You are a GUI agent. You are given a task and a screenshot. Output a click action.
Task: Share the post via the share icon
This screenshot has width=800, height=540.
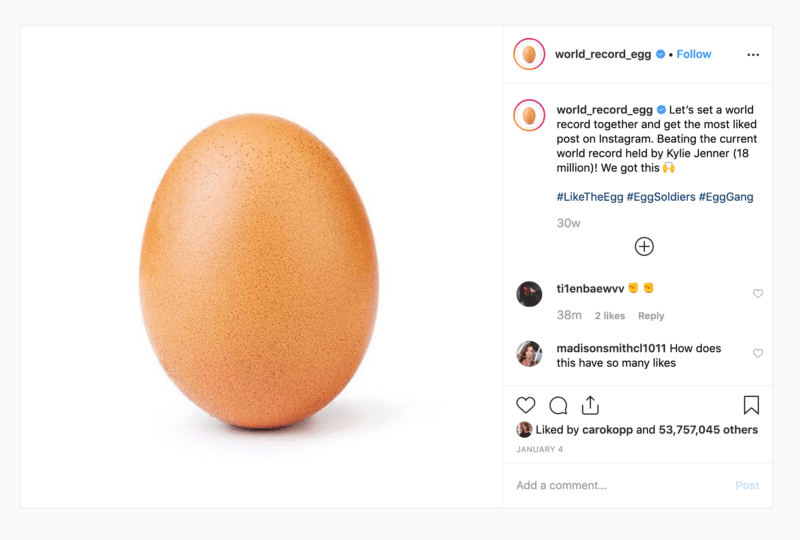click(590, 405)
